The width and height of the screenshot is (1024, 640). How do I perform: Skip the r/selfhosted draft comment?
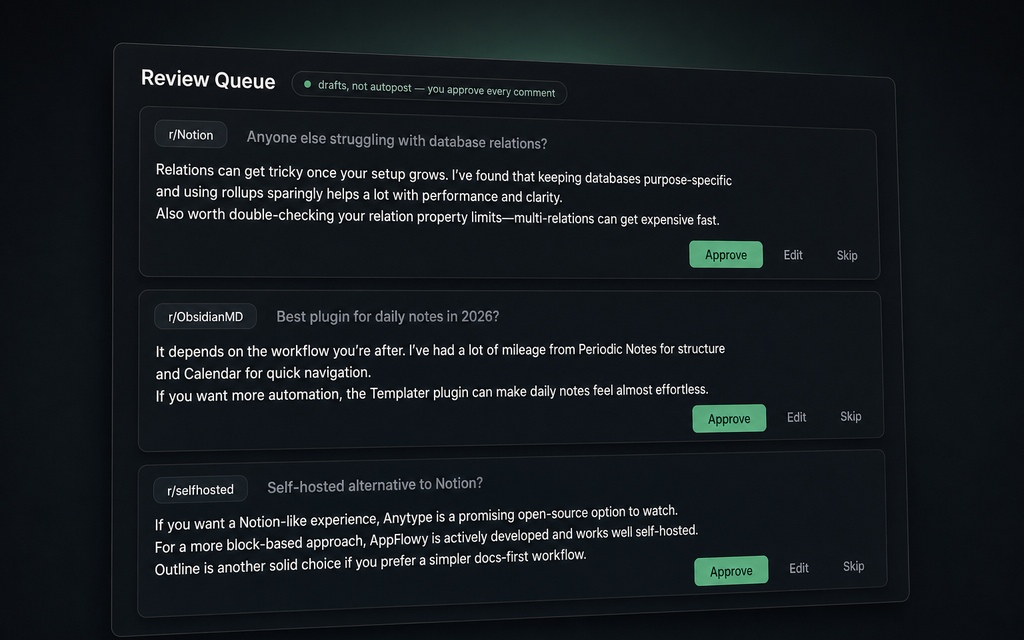(853, 566)
